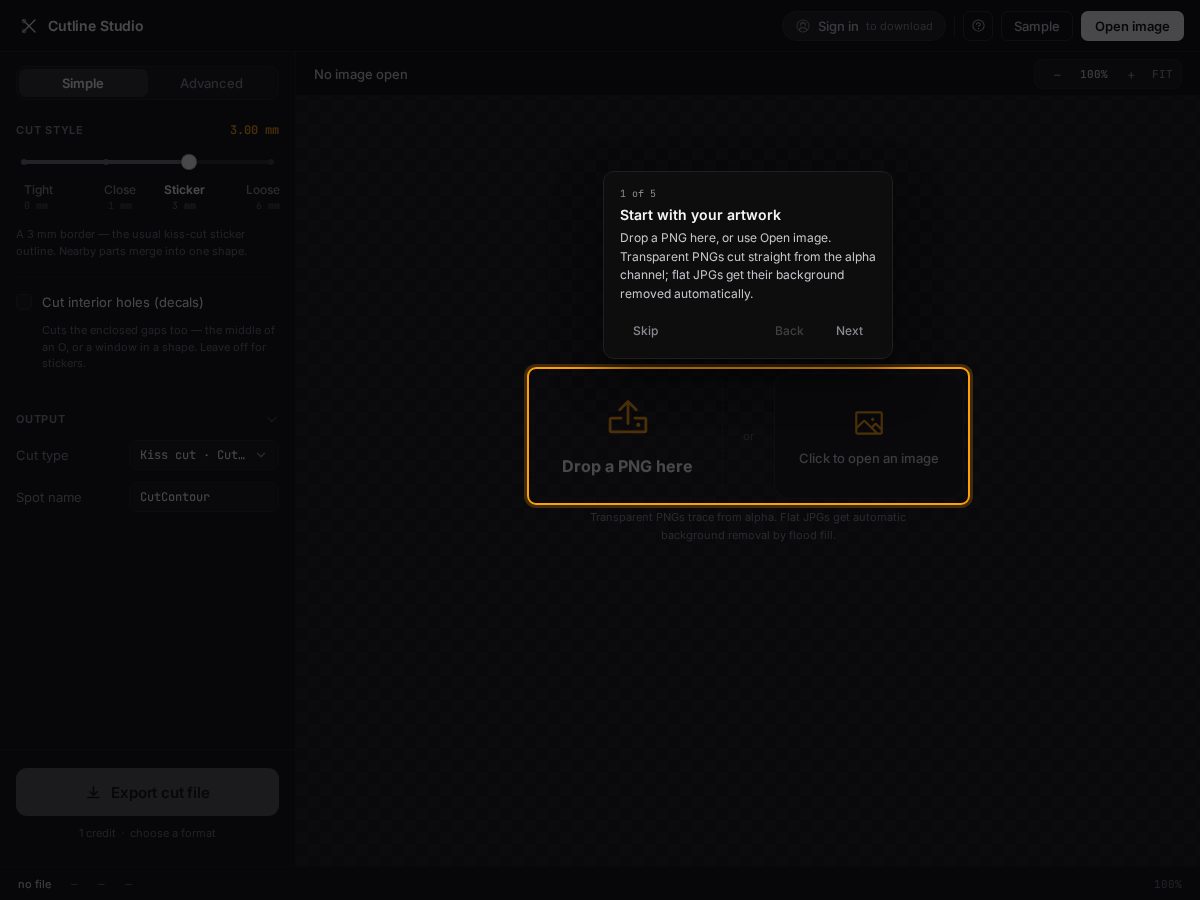Click the user icon beside Sign in
The image size is (1200, 900).
point(803,26)
